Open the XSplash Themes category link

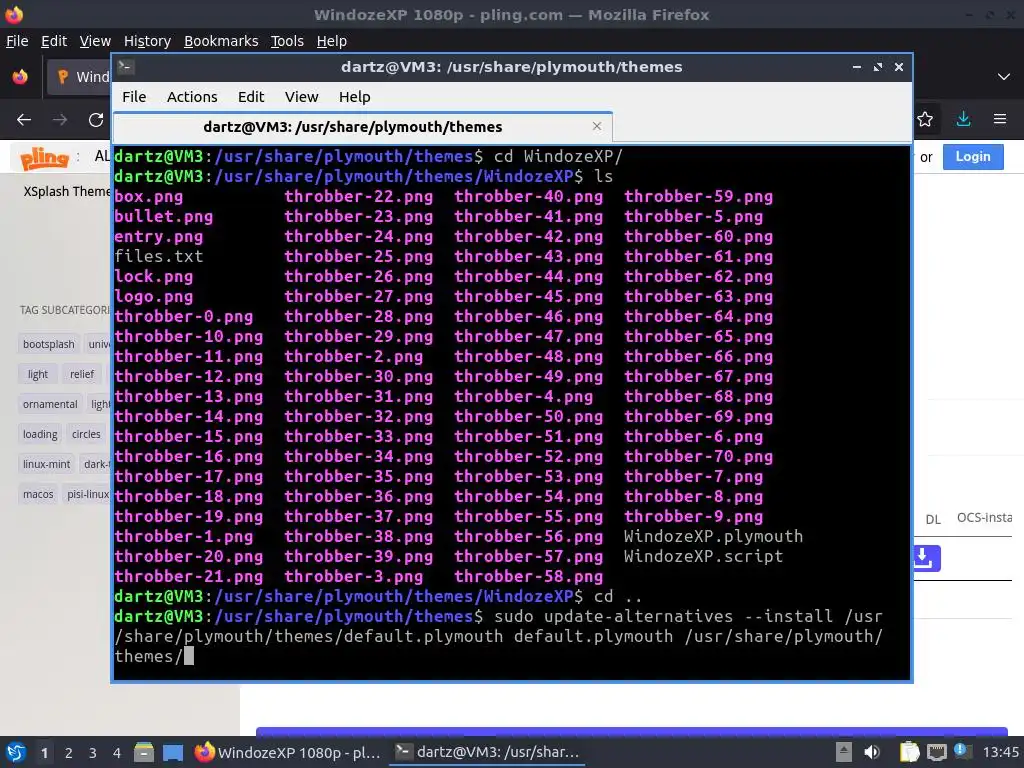tap(67, 191)
